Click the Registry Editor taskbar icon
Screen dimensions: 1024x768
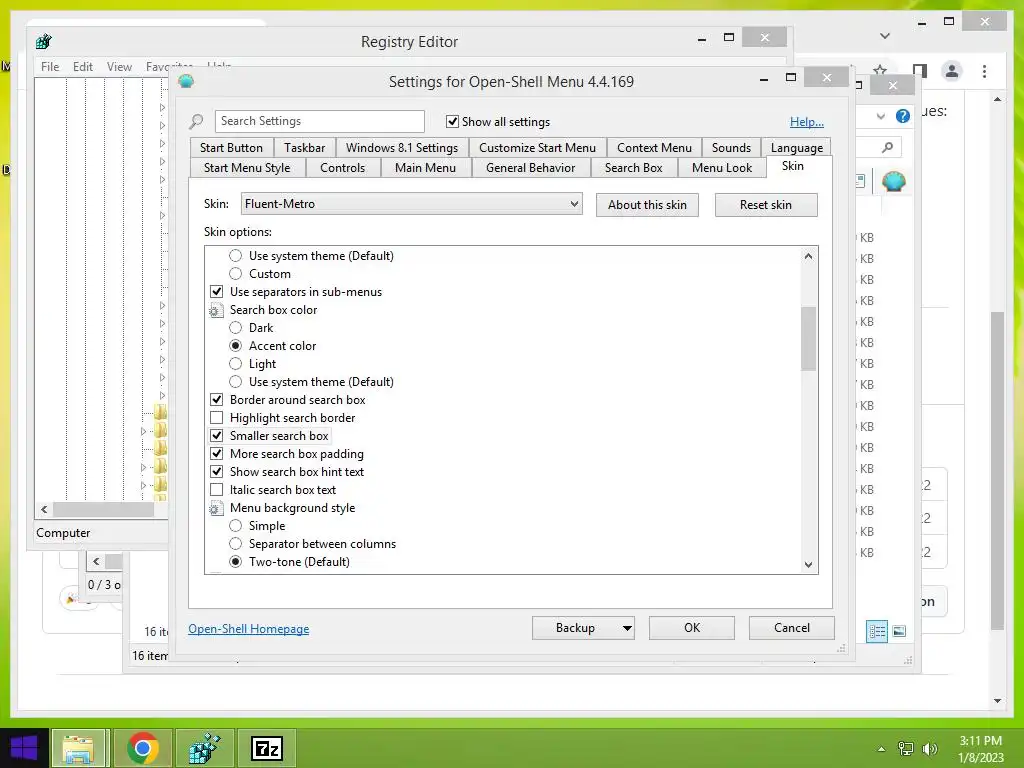tap(204, 748)
